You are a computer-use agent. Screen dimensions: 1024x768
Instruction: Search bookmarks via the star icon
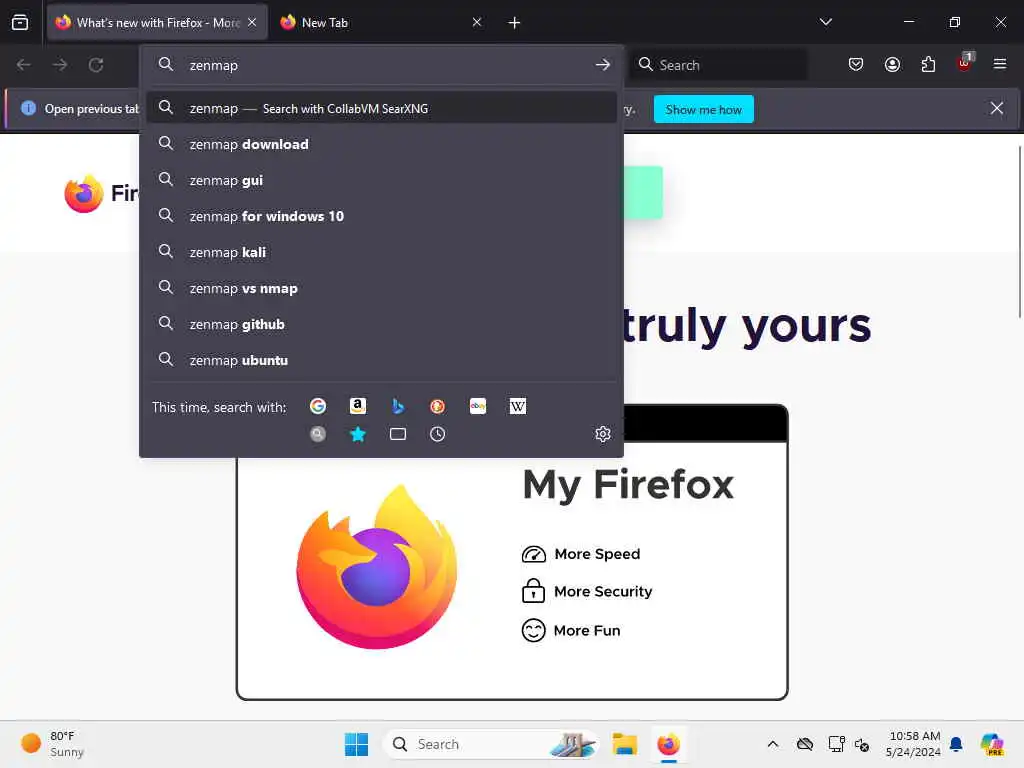pos(358,434)
